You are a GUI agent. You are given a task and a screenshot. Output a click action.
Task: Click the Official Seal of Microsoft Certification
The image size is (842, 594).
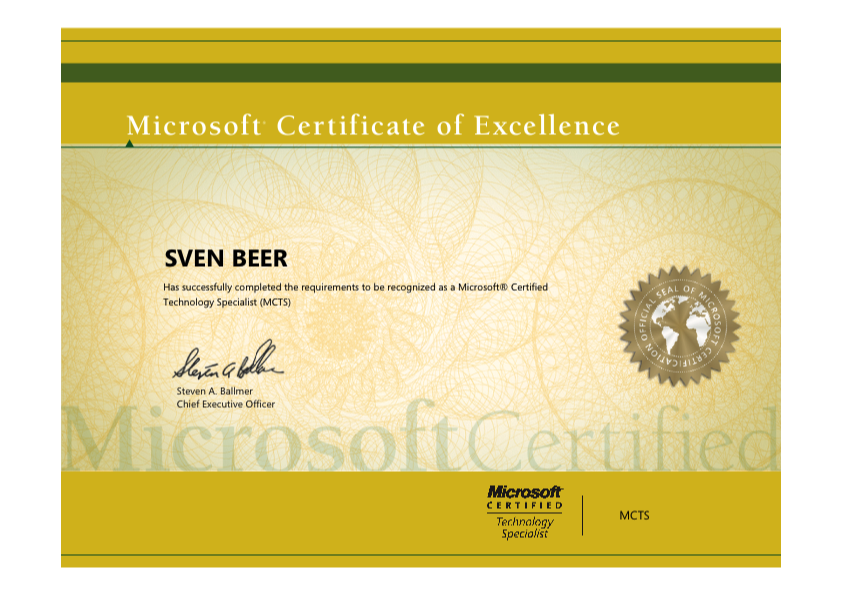point(680,326)
